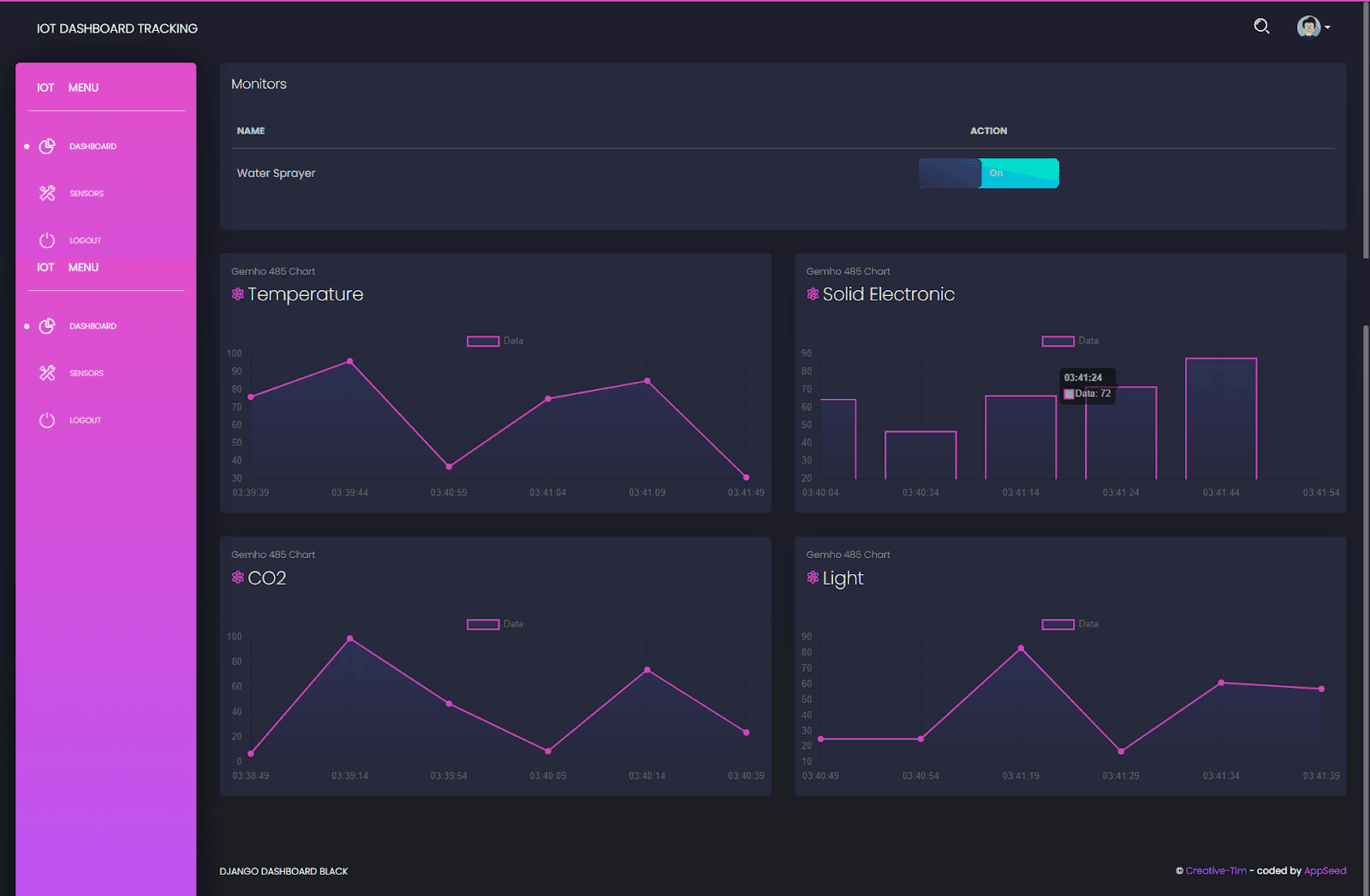Open the lower Dashboard menu label
Viewport: 1370px width, 896px height.
pos(92,326)
